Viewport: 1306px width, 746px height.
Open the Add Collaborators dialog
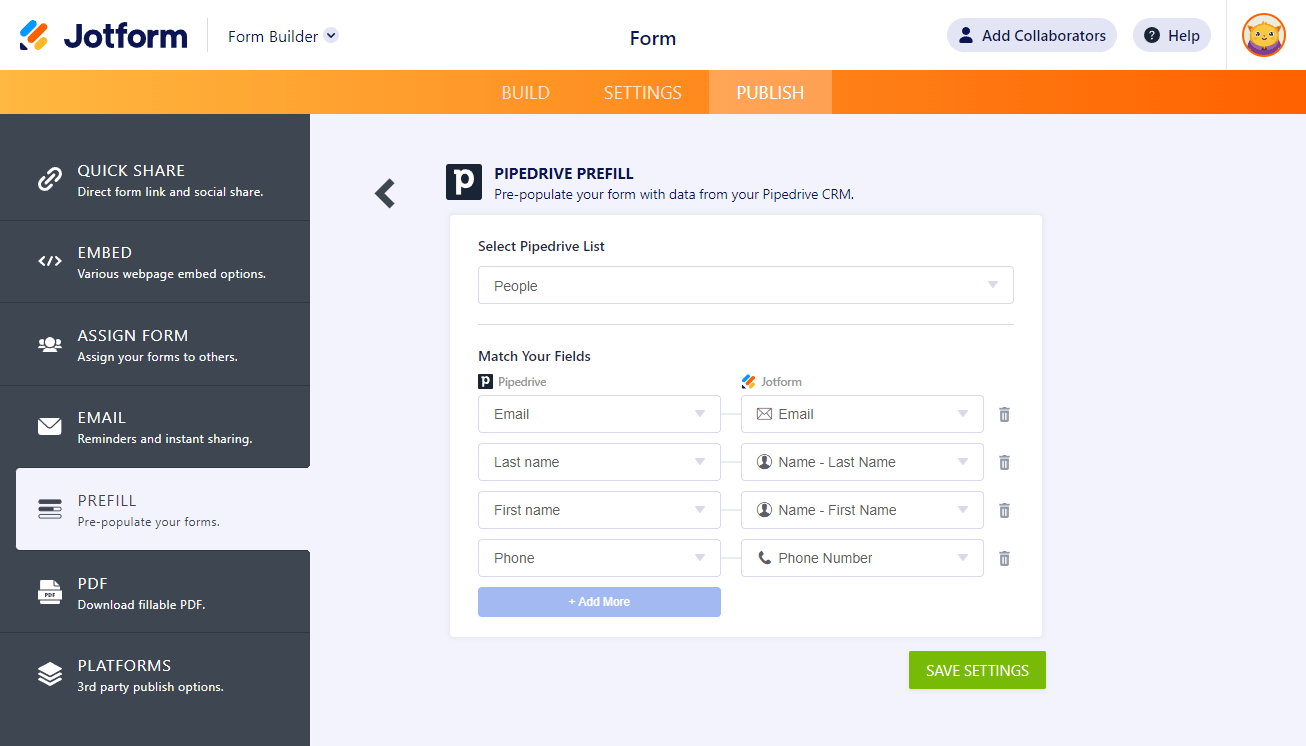[x=1031, y=36]
